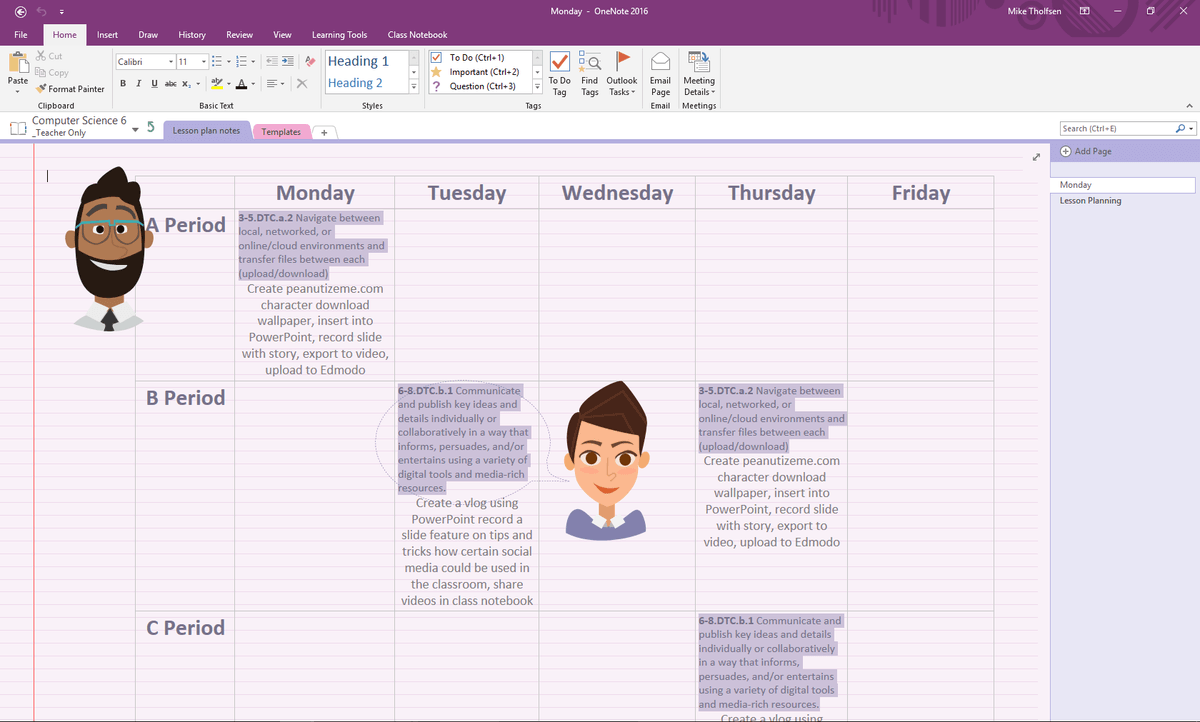Click the Email Page button
Image resolution: width=1200 pixels, height=722 pixels.
point(660,73)
